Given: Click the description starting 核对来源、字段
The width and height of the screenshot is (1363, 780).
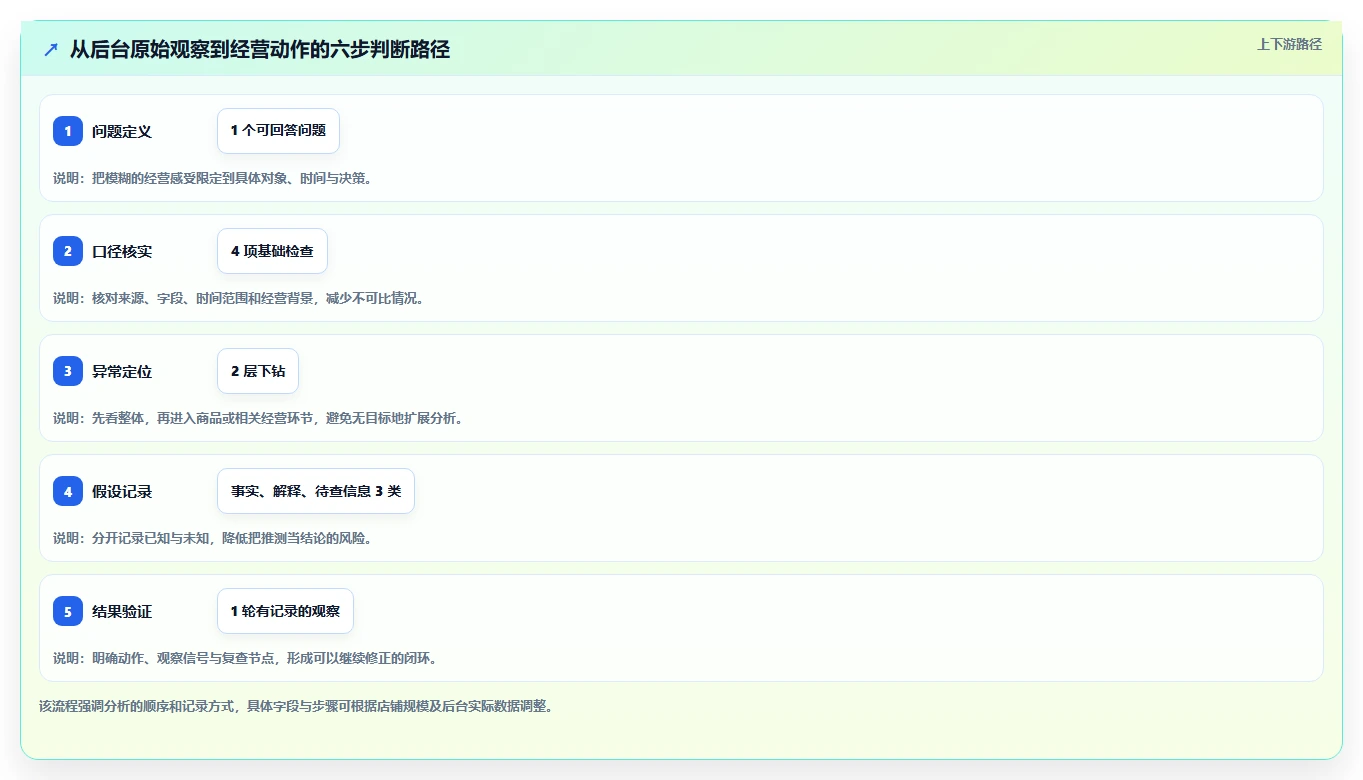Looking at the screenshot, I should point(238,298).
